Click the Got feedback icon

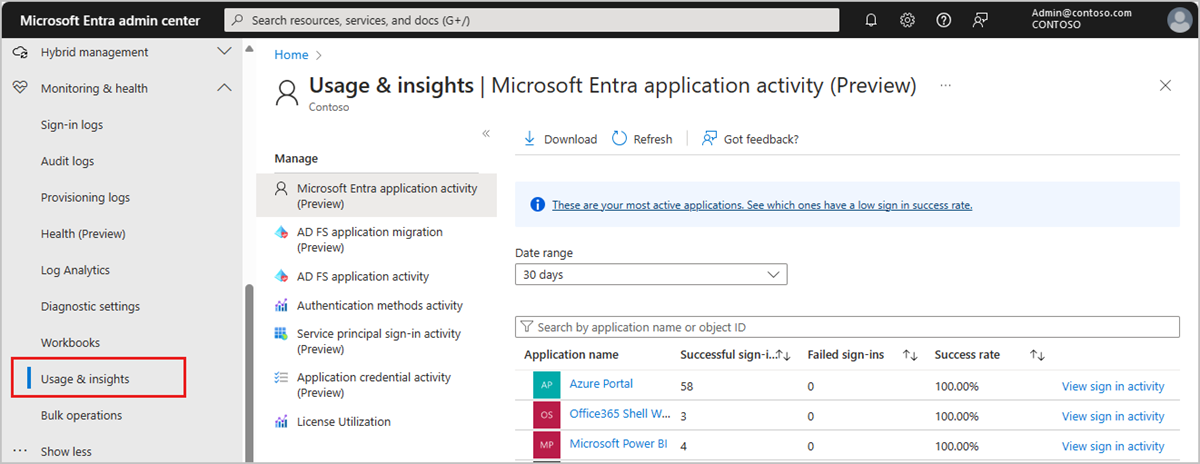coord(710,139)
